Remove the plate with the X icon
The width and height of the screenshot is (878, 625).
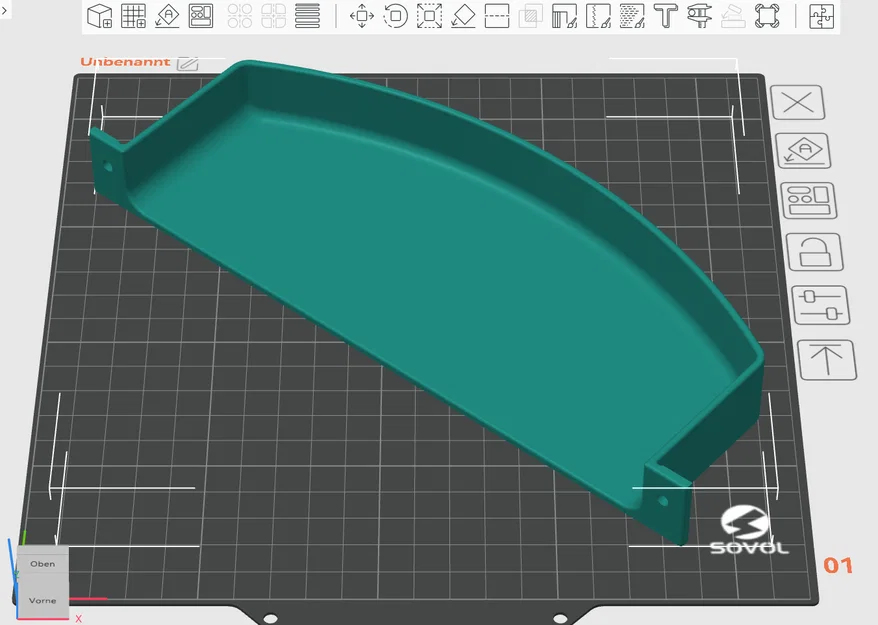(x=798, y=102)
